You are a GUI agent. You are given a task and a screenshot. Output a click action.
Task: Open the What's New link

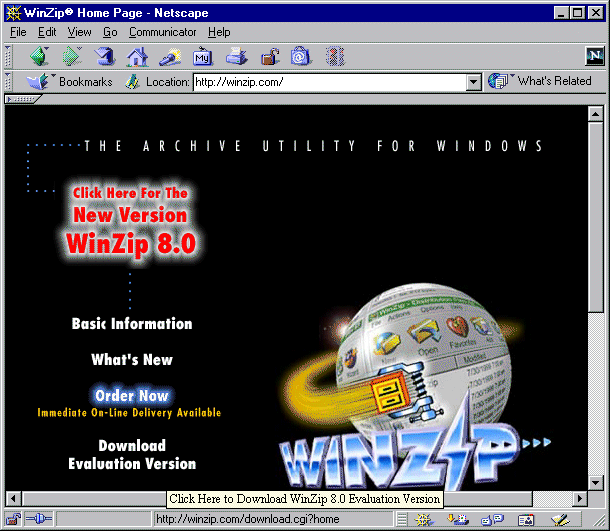[x=132, y=359]
